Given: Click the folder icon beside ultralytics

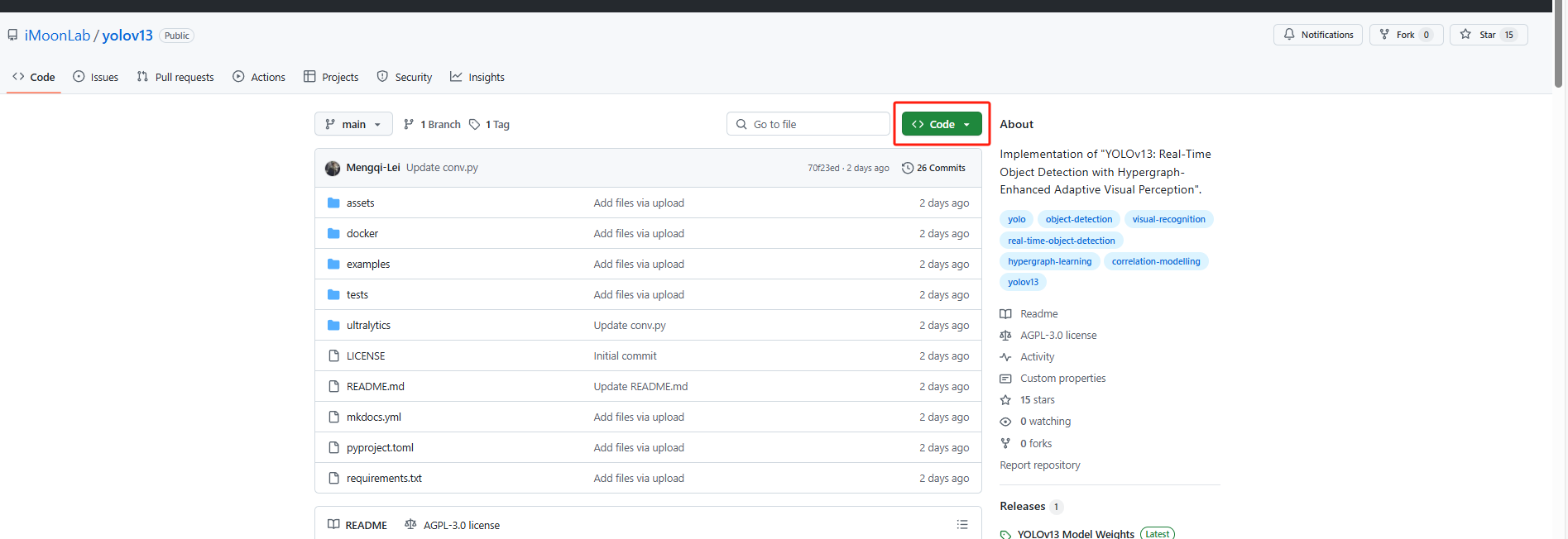Looking at the screenshot, I should coord(333,326).
